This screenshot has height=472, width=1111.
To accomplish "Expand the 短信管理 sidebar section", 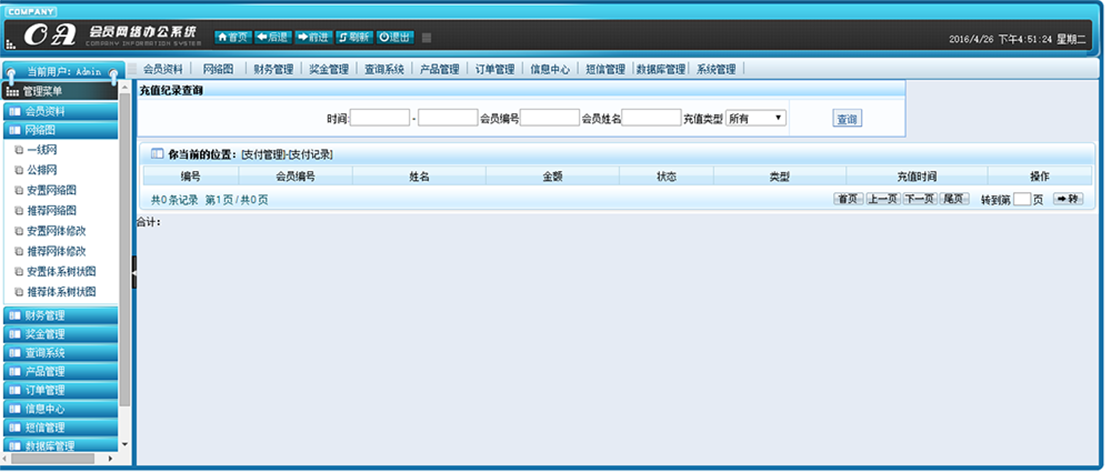I will pos(61,427).
